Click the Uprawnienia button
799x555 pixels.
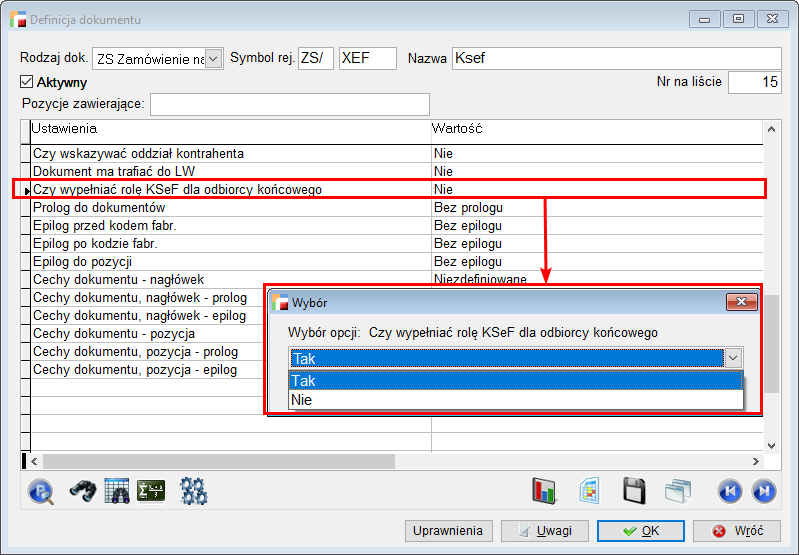[x=449, y=531]
